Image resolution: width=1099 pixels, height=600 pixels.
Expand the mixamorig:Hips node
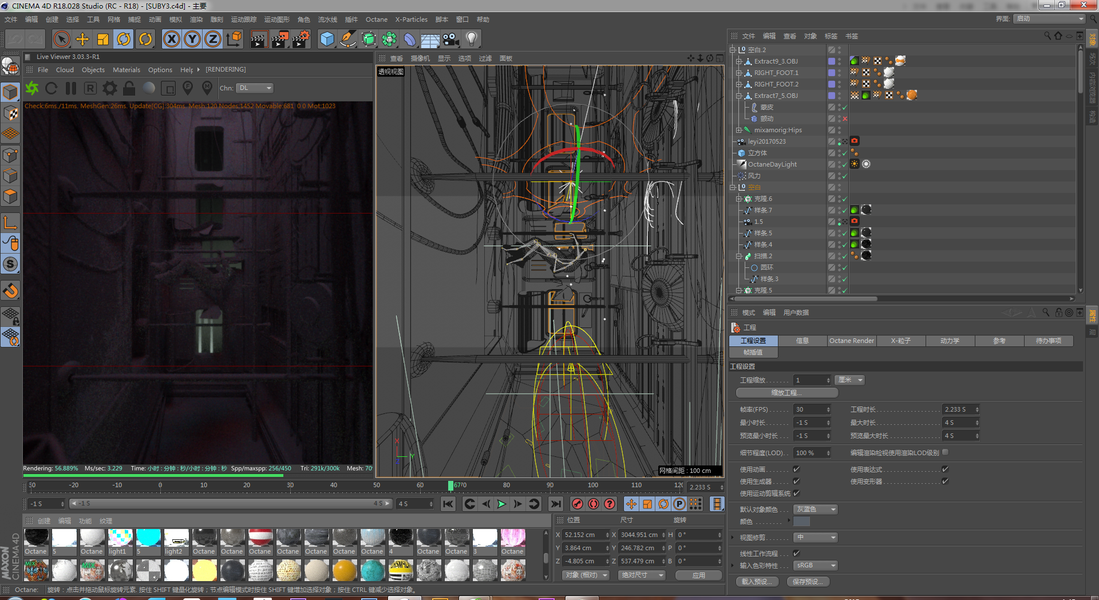(738, 130)
